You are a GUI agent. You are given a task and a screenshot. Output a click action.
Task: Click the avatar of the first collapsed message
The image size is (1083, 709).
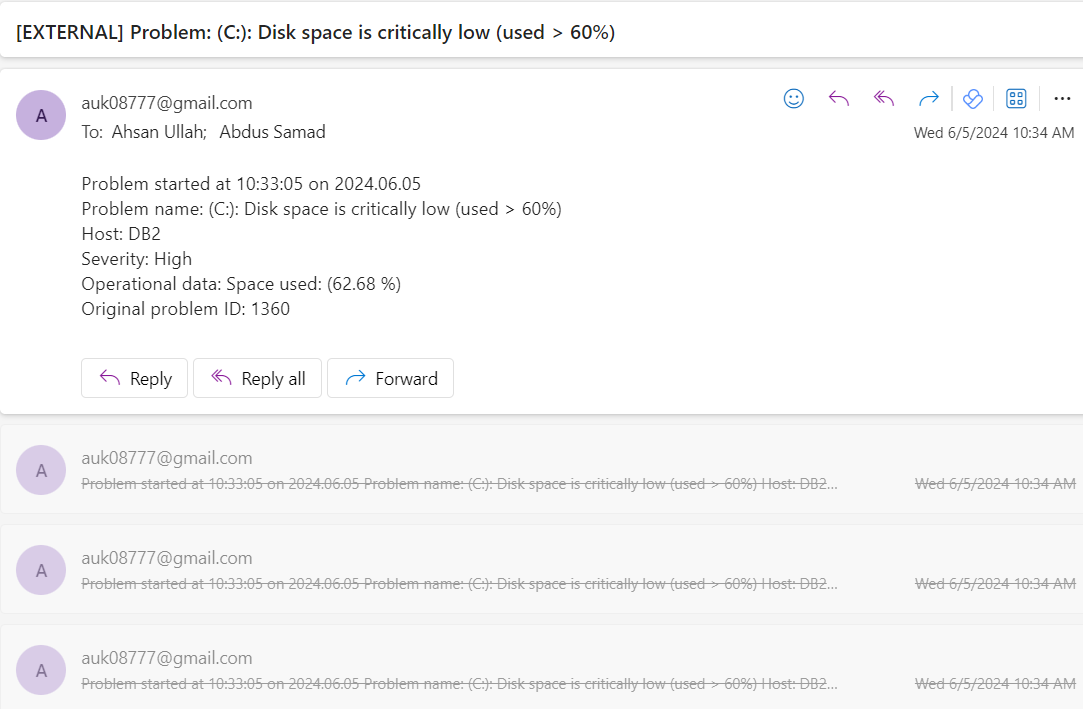click(41, 470)
